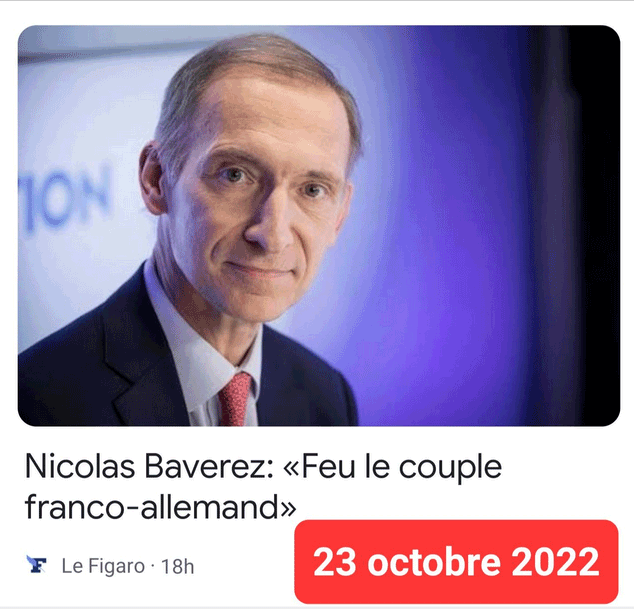
Task: Open the Nicolas Baverez article photo
Action: [319, 226]
